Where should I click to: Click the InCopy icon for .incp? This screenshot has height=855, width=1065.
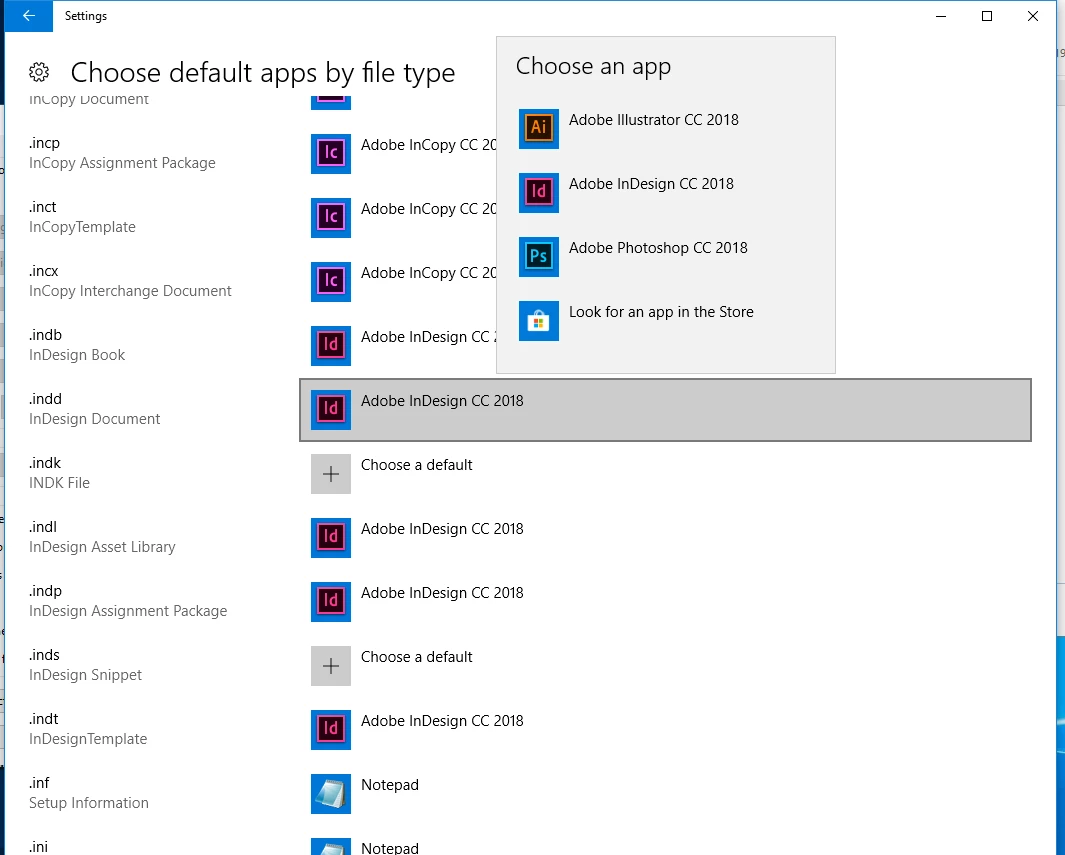click(331, 153)
